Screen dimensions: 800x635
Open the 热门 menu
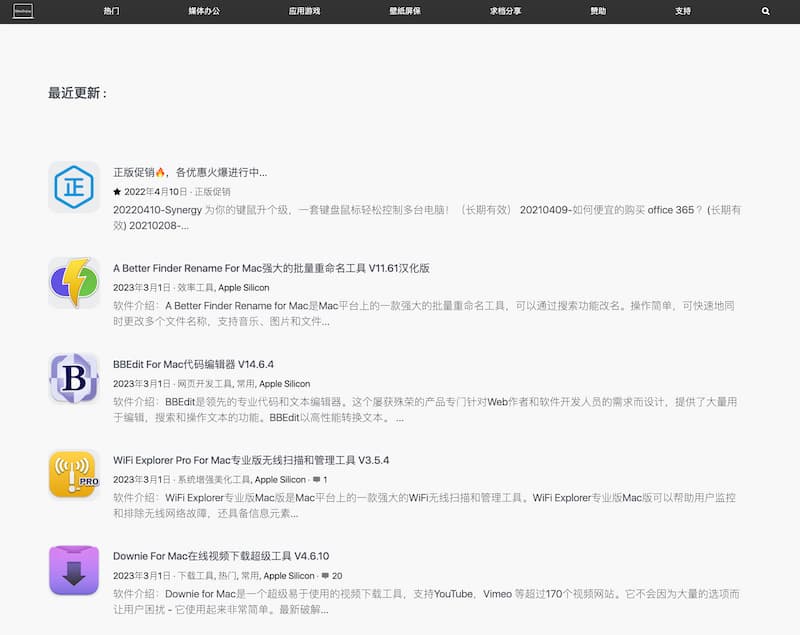pos(111,11)
